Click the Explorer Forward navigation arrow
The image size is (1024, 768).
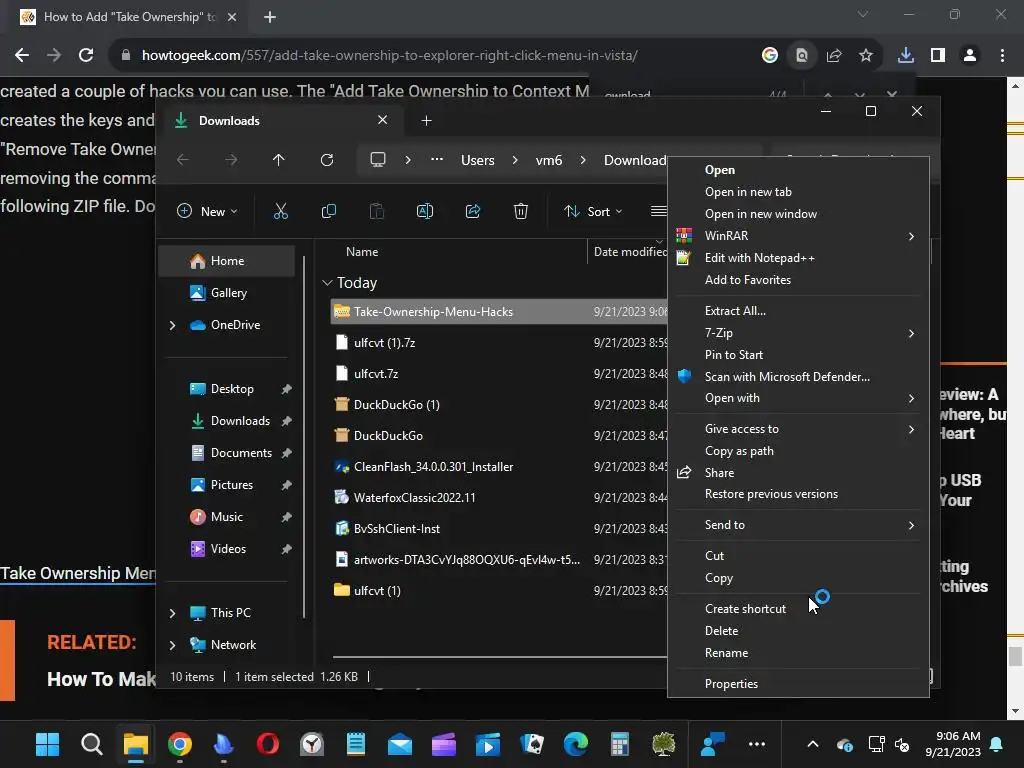point(231,160)
